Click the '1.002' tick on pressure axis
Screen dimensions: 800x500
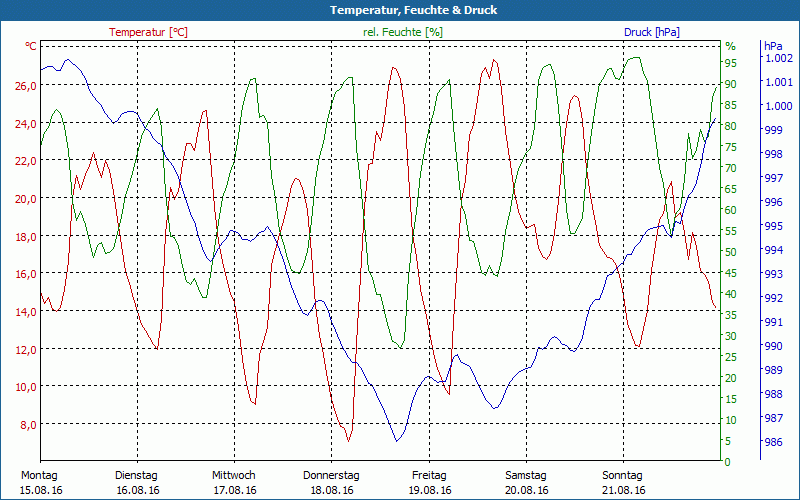[x=778, y=58]
